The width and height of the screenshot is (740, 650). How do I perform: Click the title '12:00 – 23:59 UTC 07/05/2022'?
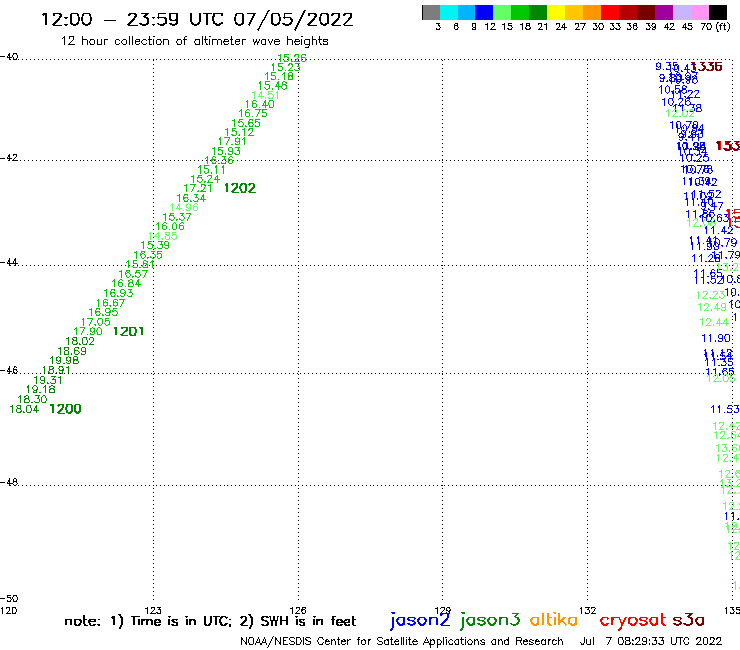pyautogui.click(x=197, y=19)
